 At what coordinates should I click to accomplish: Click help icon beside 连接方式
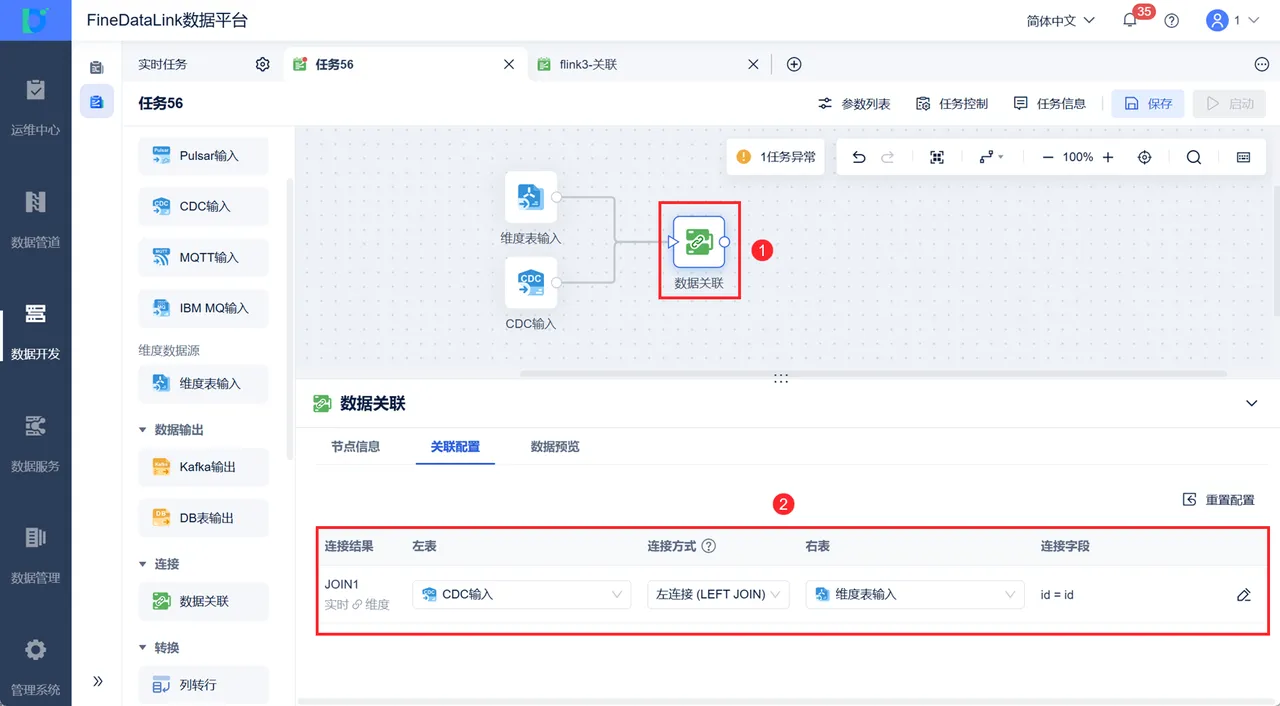(709, 546)
